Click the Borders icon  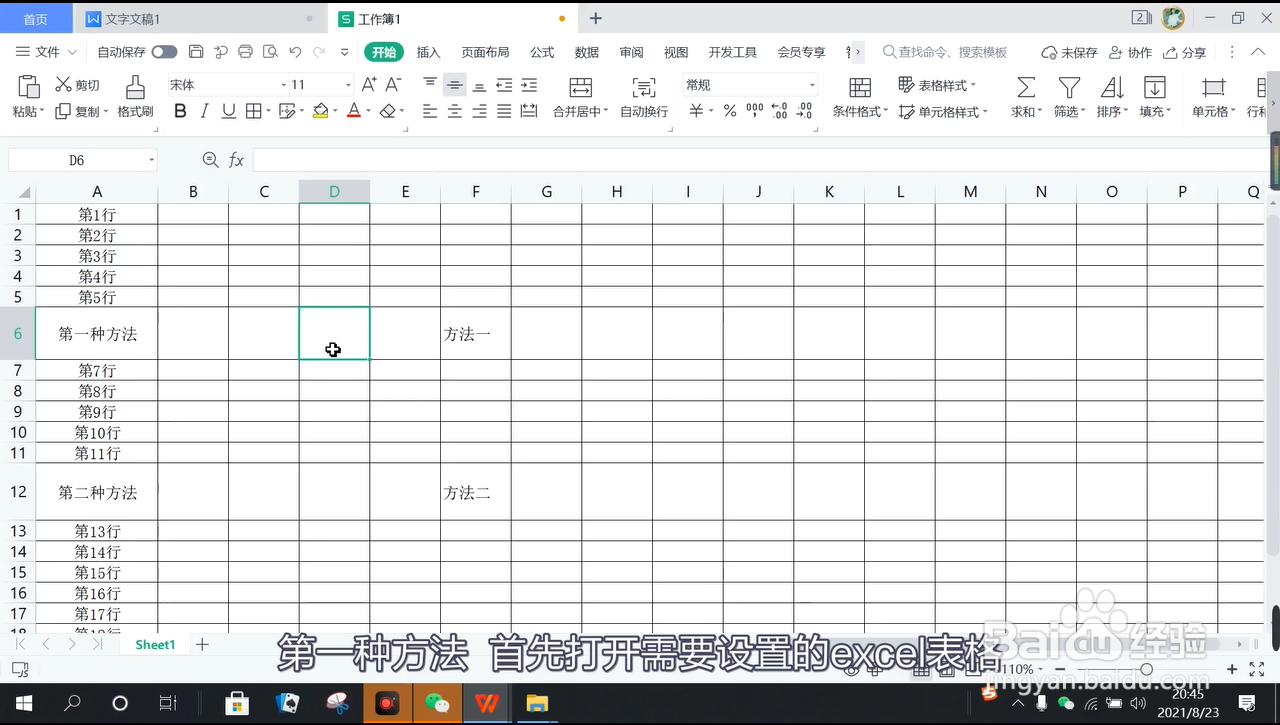pyautogui.click(x=253, y=111)
